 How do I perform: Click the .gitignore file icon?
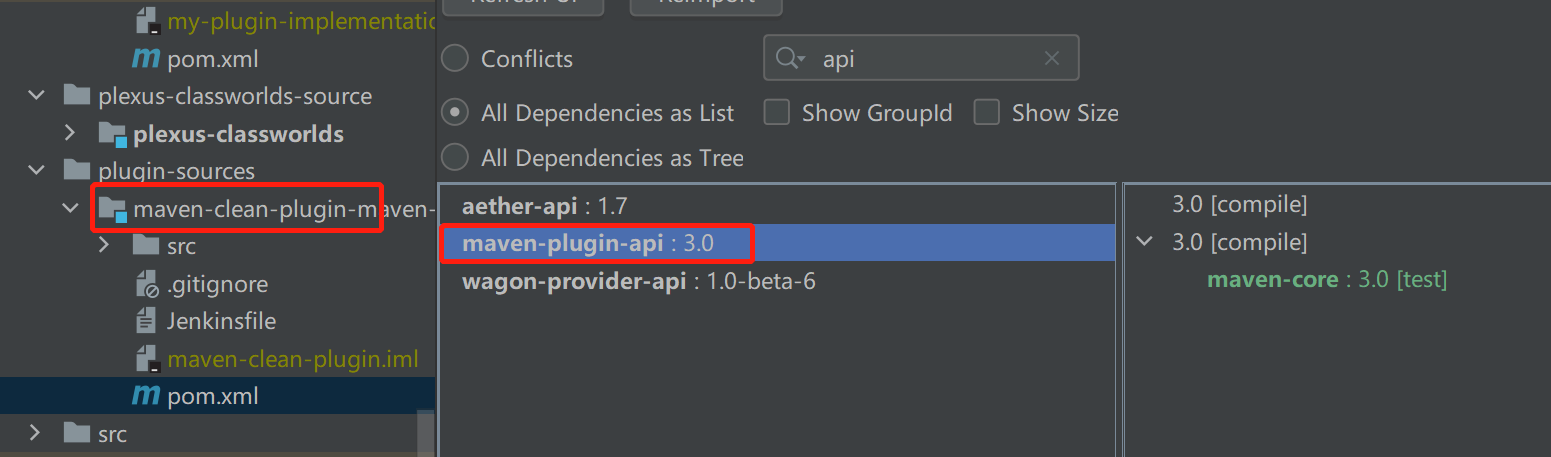[x=147, y=284]
